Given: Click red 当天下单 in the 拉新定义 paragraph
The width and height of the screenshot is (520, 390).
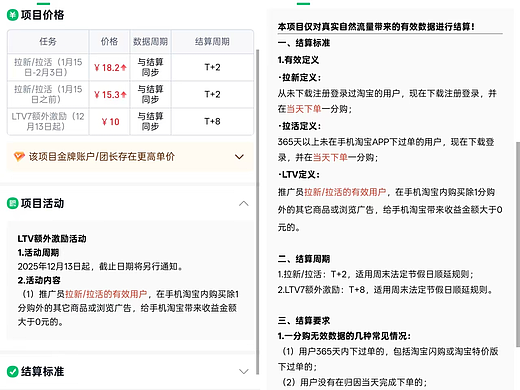Looking at the screenshot, I should [x=304, y=109].
